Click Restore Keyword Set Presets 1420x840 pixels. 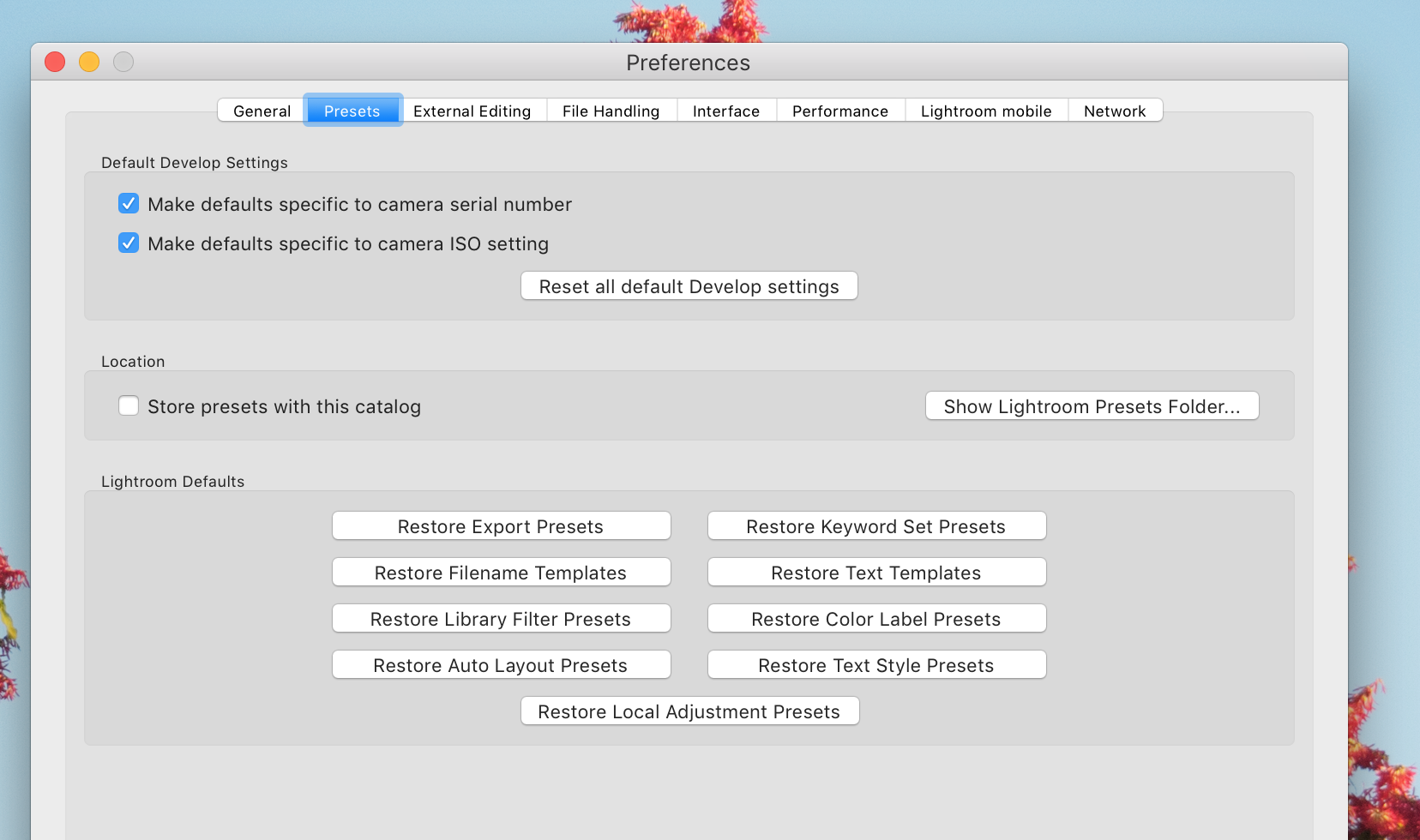pos(877,526)
